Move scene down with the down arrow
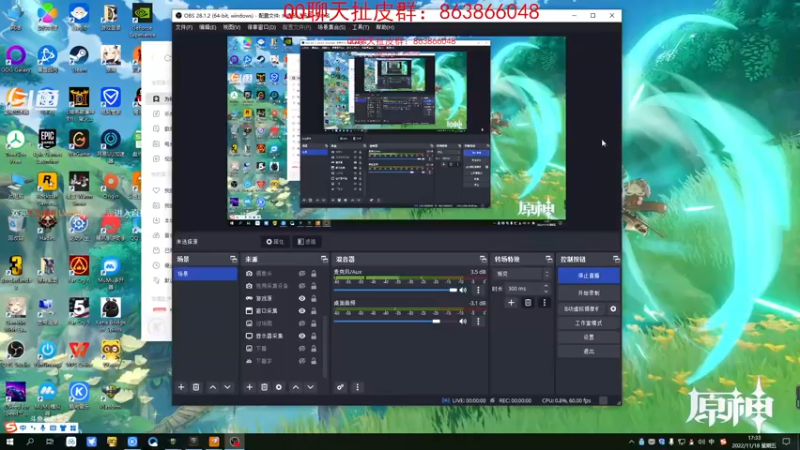This screenshot has width=800, height=450. (x=228, y=387)
